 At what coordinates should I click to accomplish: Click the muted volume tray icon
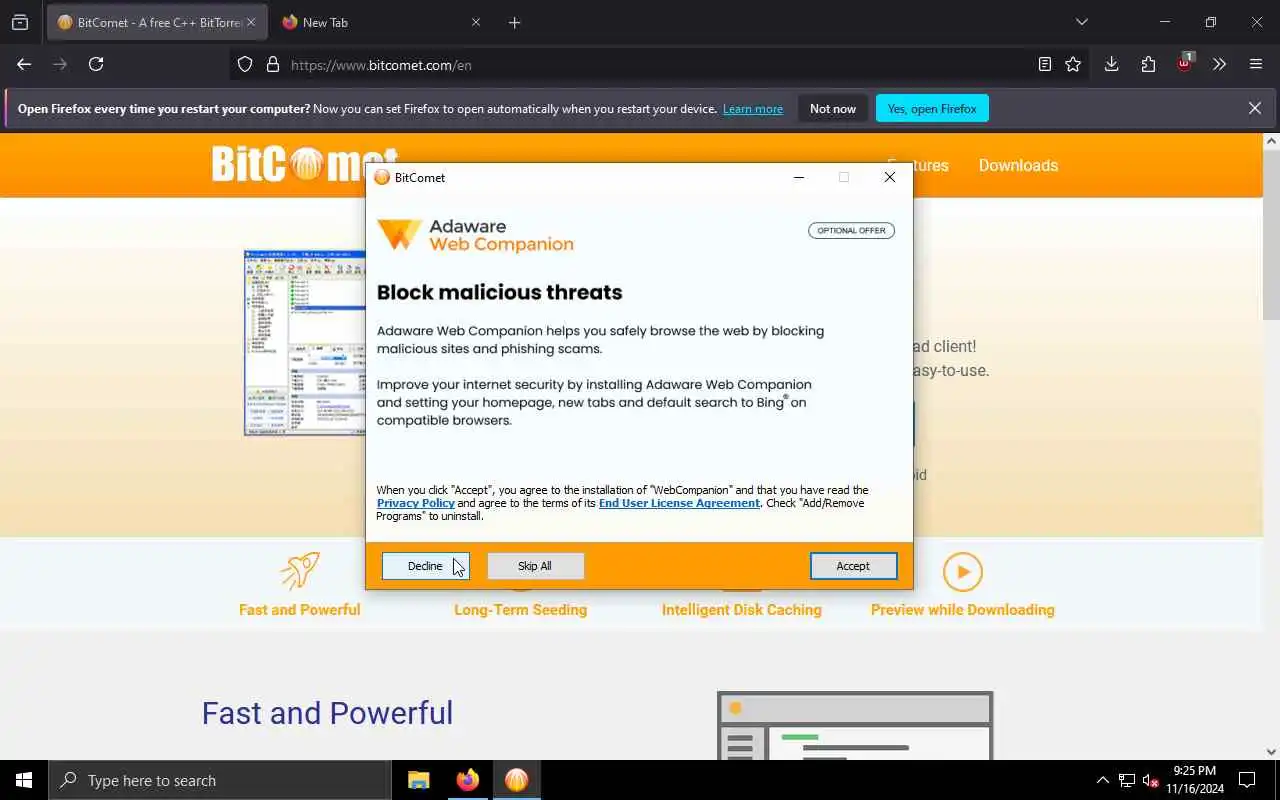(x=1150, y=780)
